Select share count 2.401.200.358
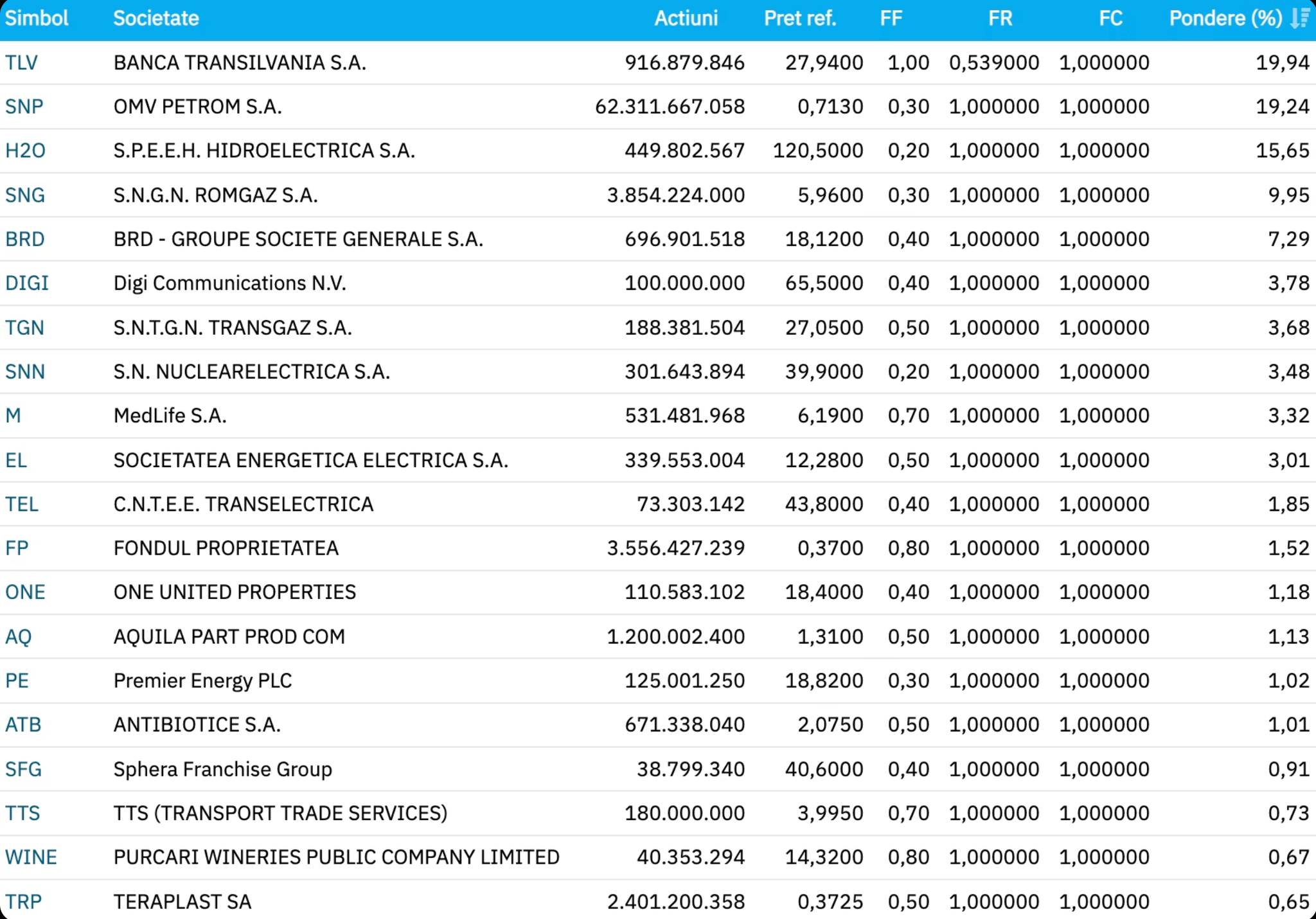Screen dimensions: 1316x919 pyautogui.click(x=676, y=902)
